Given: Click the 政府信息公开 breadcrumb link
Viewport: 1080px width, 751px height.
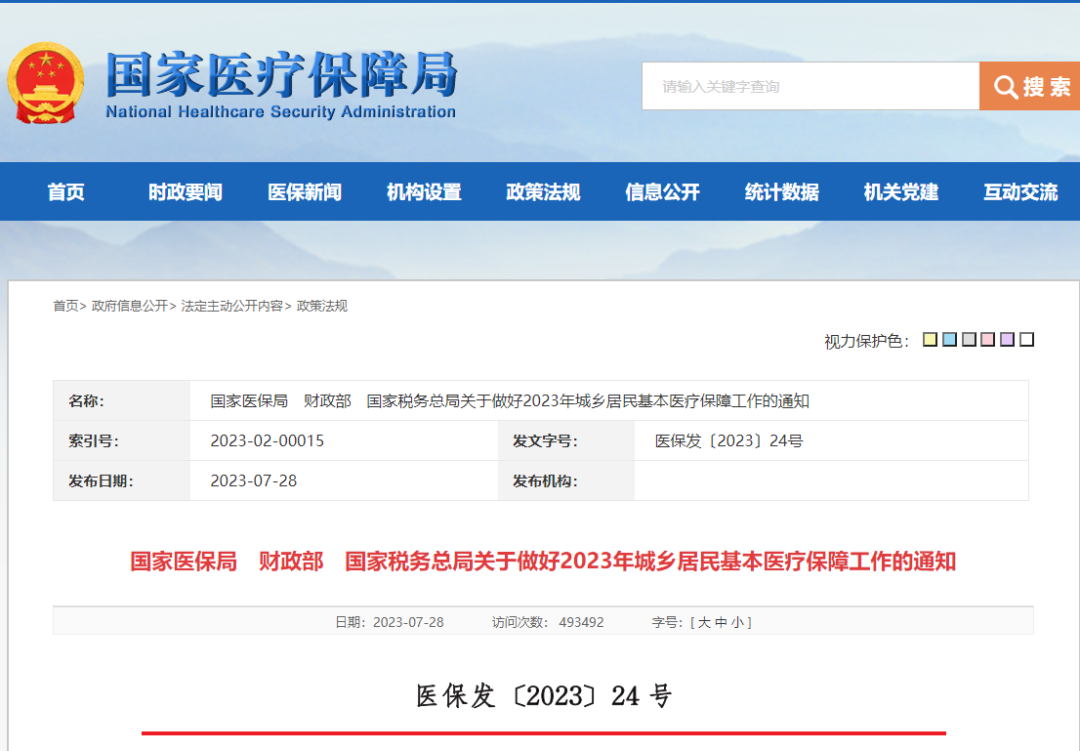Looking at the screenshot, I should 130,306.
